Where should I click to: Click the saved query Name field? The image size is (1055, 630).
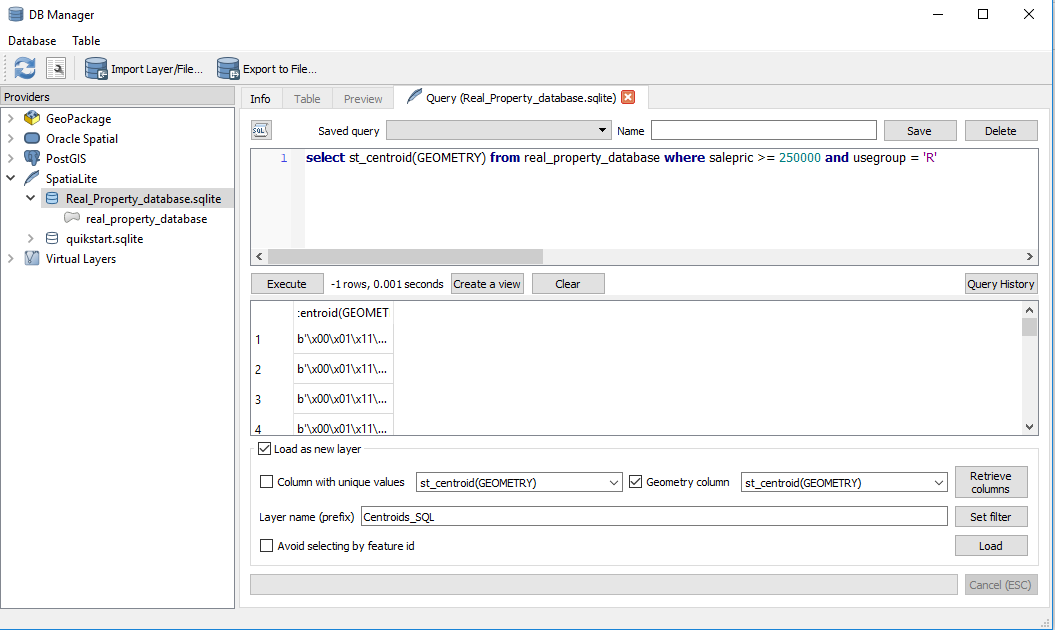(x=764, y=131)
